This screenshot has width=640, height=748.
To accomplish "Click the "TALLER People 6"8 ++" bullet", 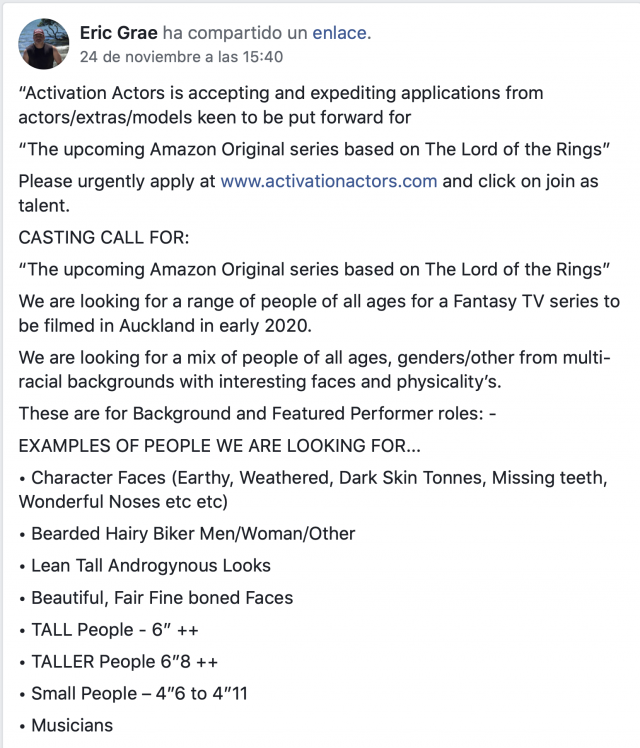I will (118, 661).
